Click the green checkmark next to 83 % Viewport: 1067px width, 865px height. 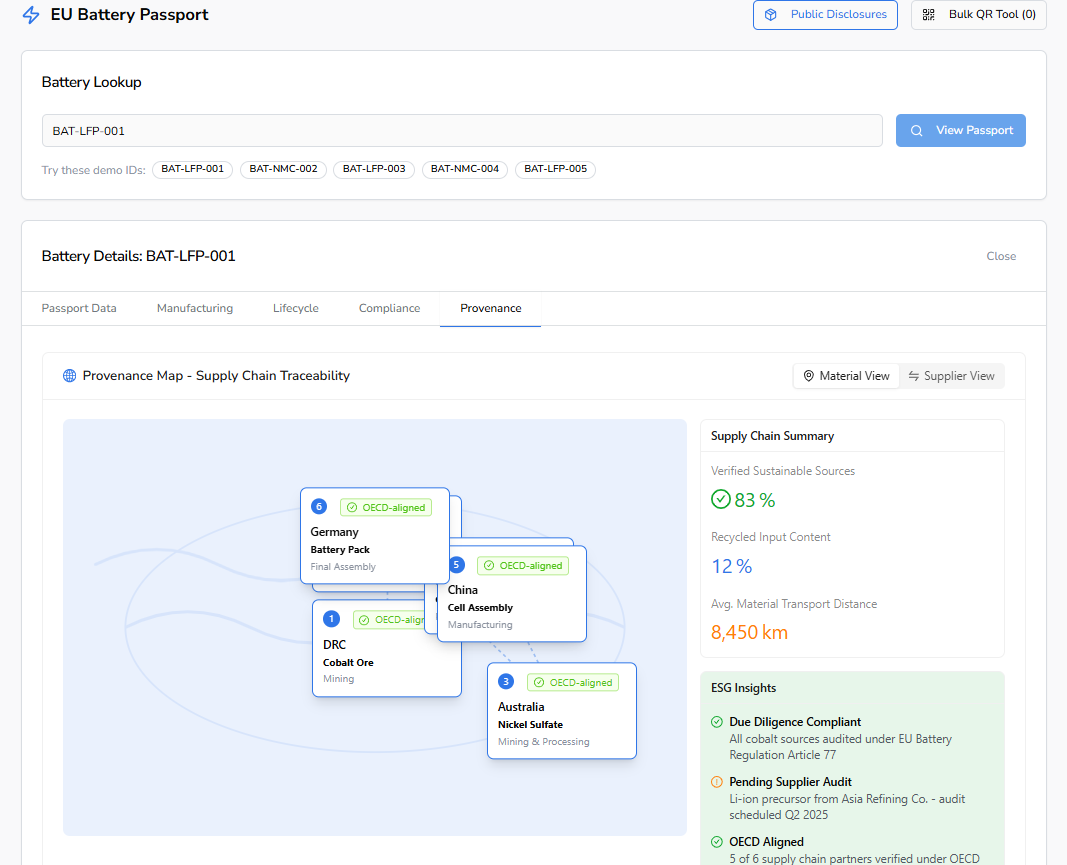pyautogui.click(x=721, y=500)
